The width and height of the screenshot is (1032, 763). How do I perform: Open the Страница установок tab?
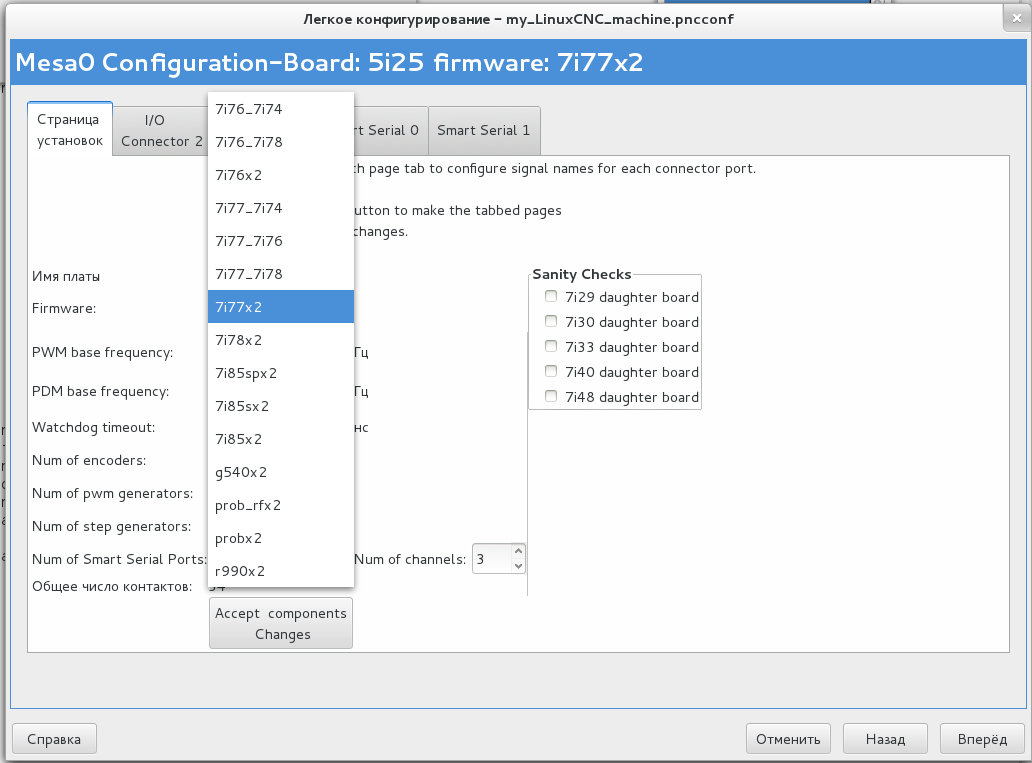pyautogui.click(x=70, y=130)
